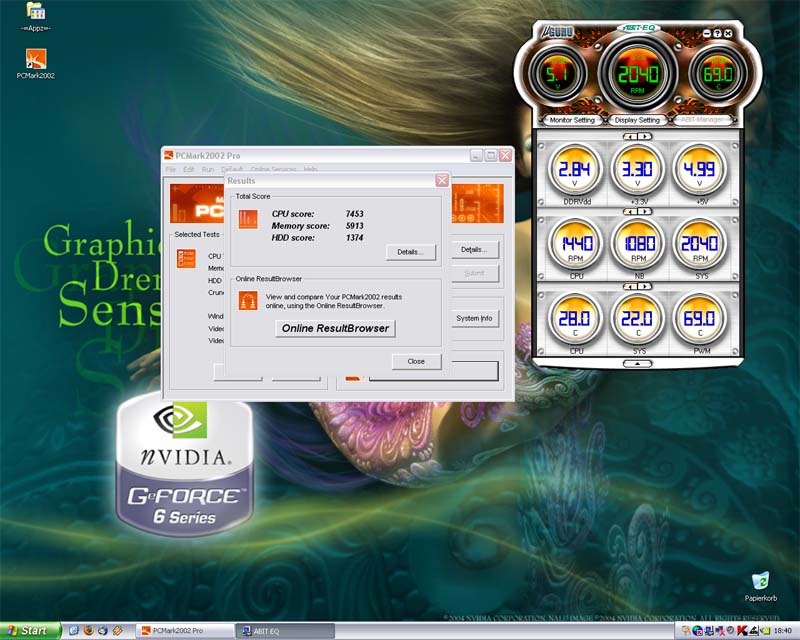Select the large green 69.0 C gauge

click(717, 75)
